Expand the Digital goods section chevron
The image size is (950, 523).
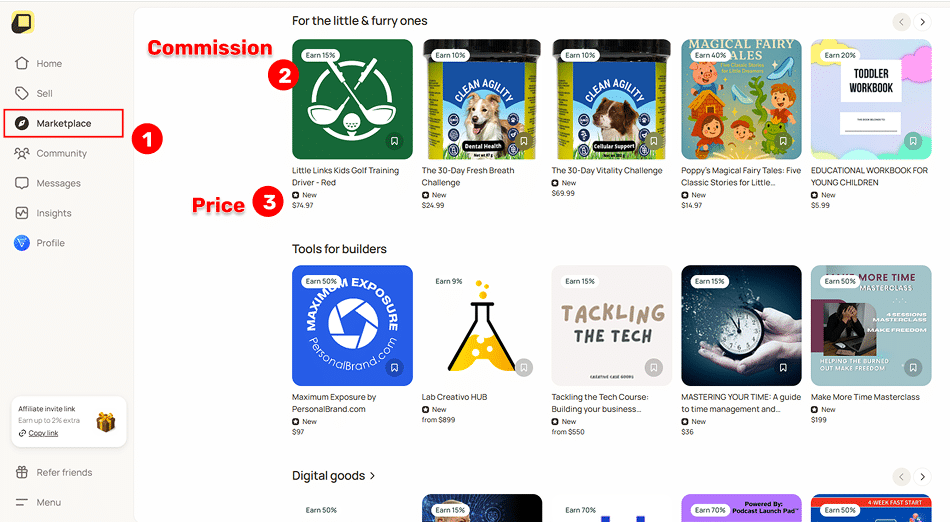pyautogui.click(x=372, y=476)
